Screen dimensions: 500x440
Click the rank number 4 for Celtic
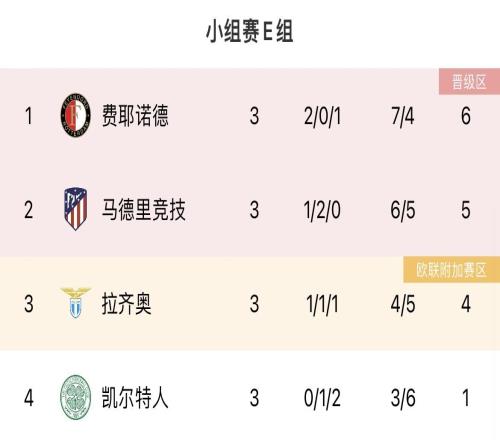pyautogui.click(x=29, y=398)
